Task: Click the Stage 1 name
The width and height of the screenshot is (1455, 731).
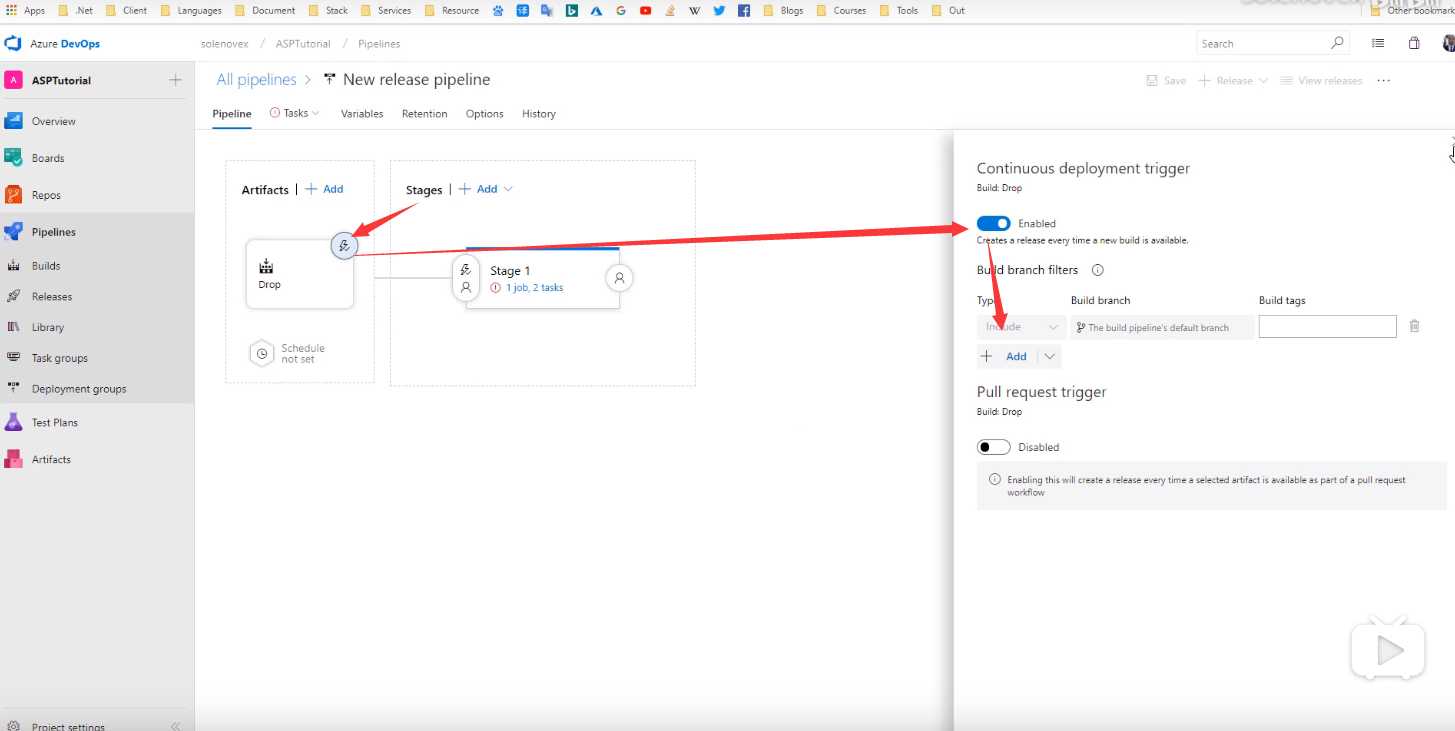Action: tap(510, 271)
